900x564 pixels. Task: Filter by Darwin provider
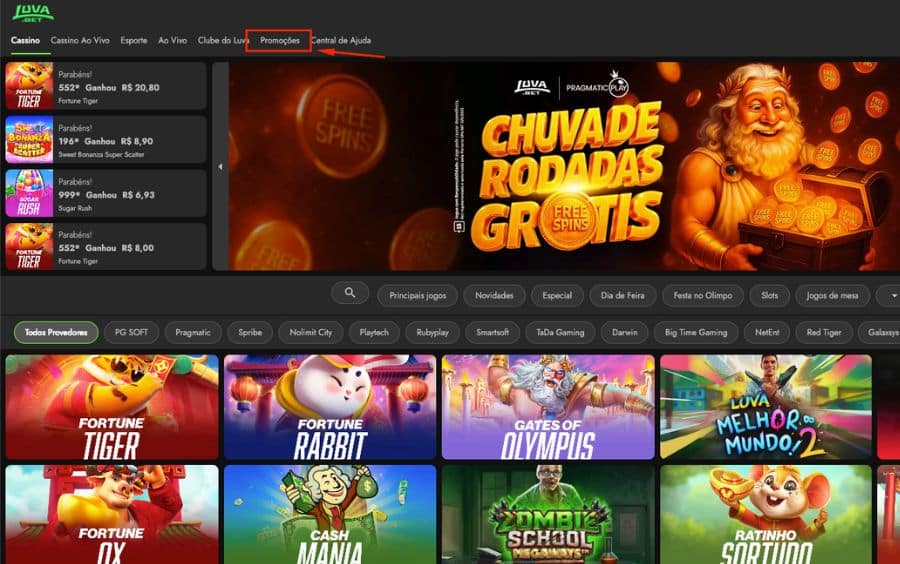624,332
